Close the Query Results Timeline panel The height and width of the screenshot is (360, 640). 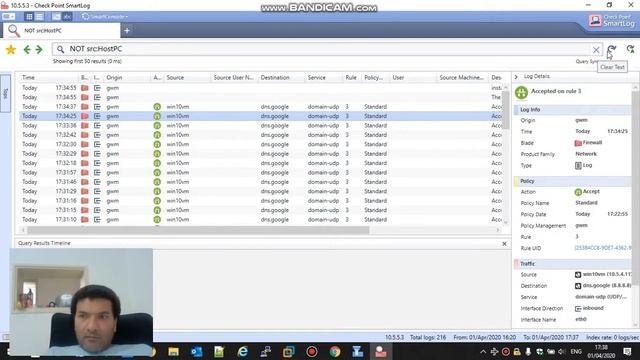point(504,244)
